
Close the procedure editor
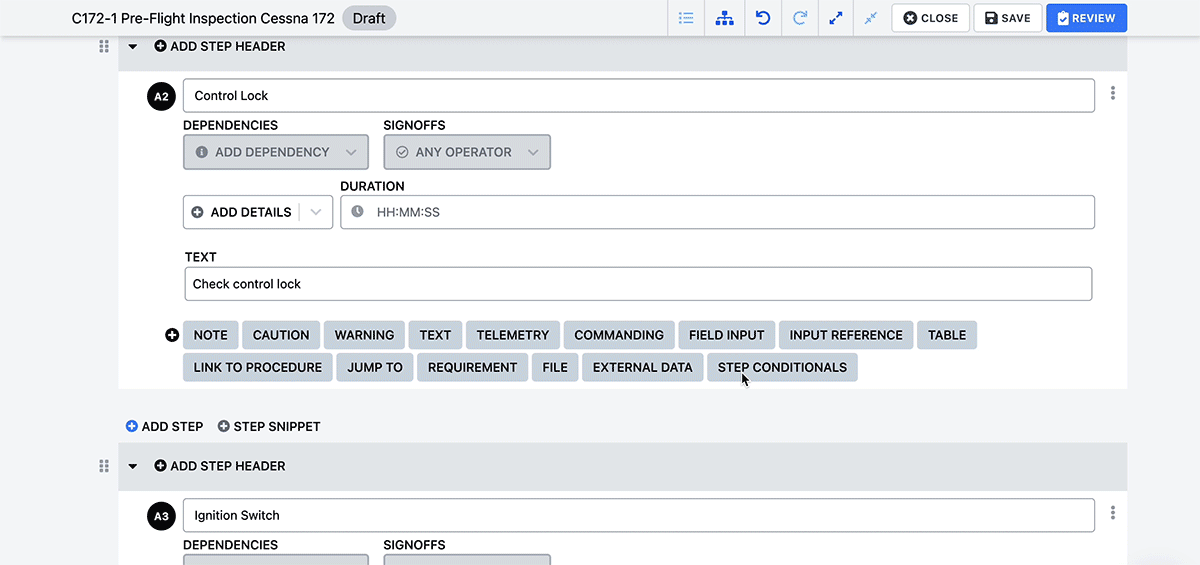click(931, 18)
